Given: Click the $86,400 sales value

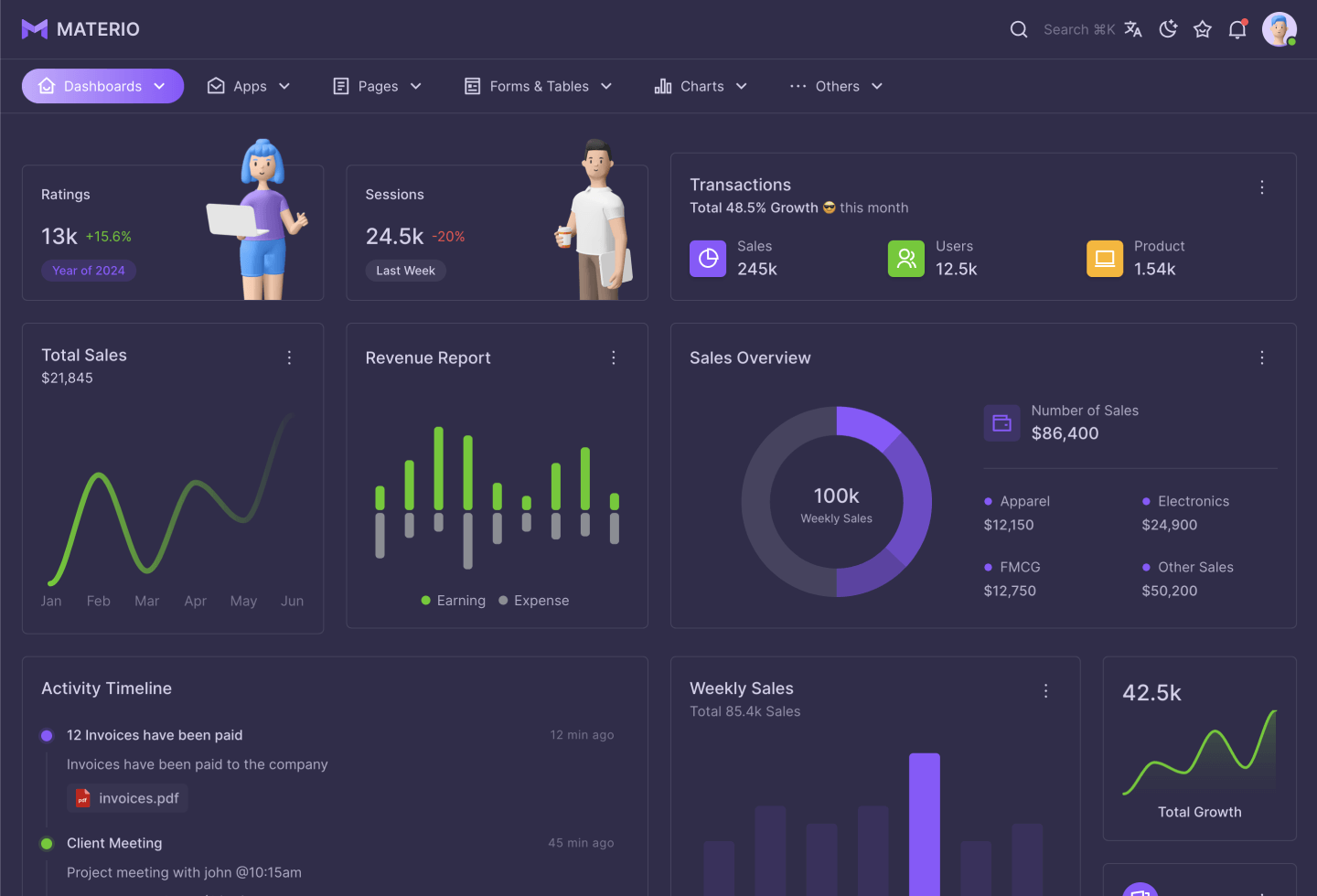Looking at the screenshot, I should tap(1065, 433).
